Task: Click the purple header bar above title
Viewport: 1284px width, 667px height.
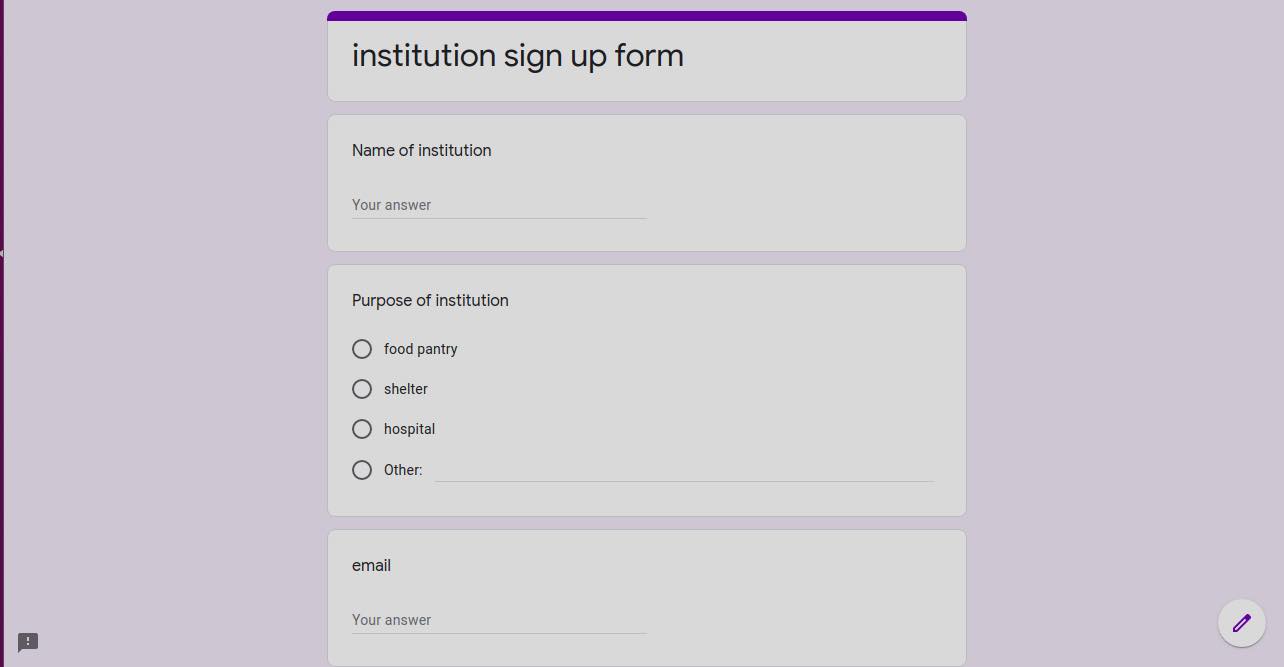Action: pos(647,16)
